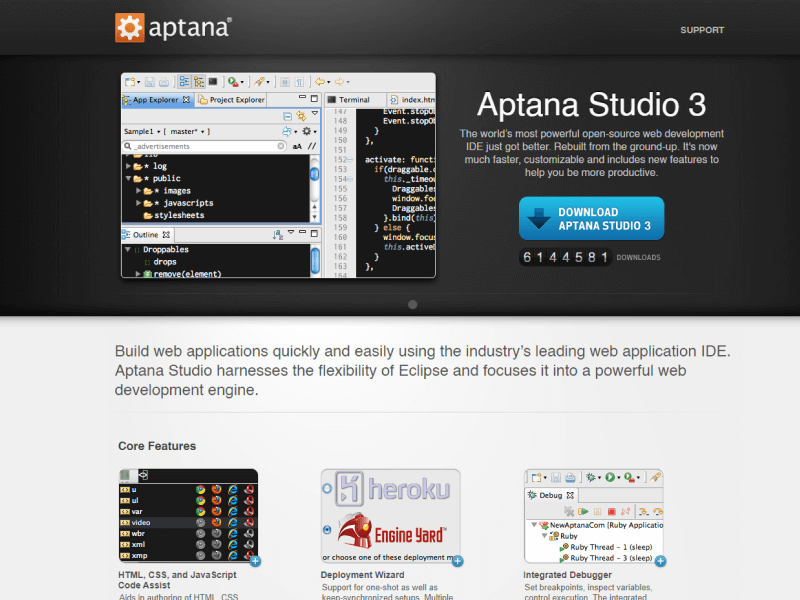This screenshot has width=800, height=600.
Task: Collapse the NewAptanaCom Ruby Application node
Action: coord(534,524)
